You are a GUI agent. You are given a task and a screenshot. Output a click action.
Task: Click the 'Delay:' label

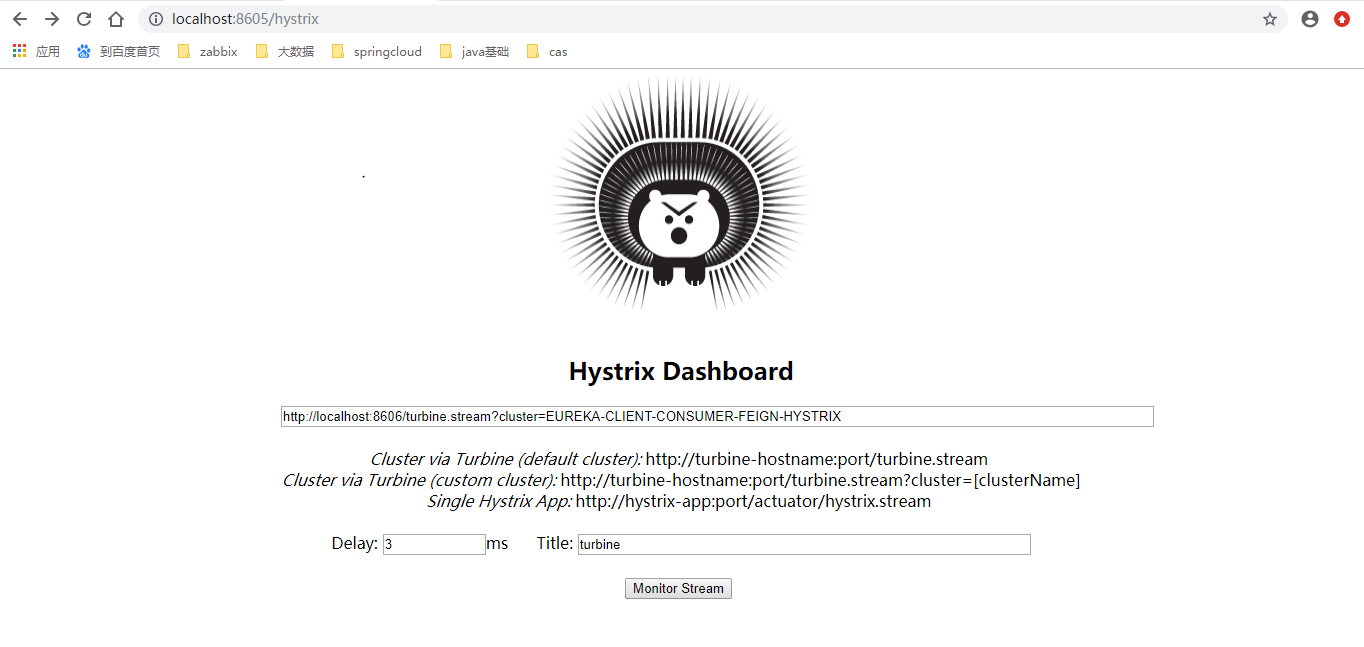point(355,543)
